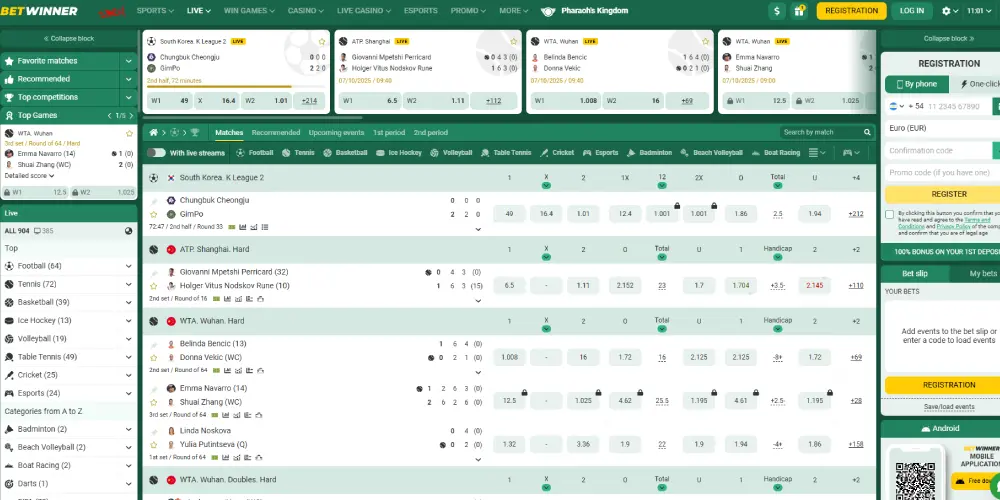
Task: Favorite the WTA Wuhan top card star
Action: [705, 41]
